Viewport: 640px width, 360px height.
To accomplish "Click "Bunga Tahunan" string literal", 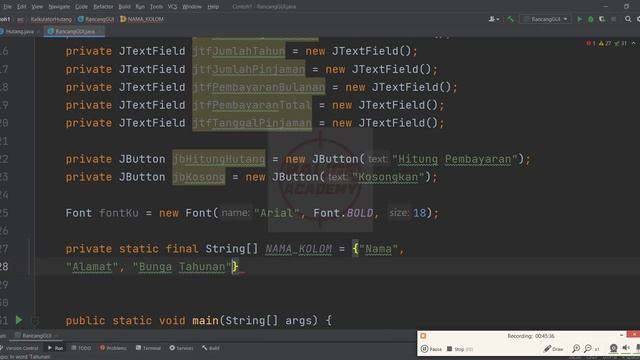I will [x=182, y=267].
